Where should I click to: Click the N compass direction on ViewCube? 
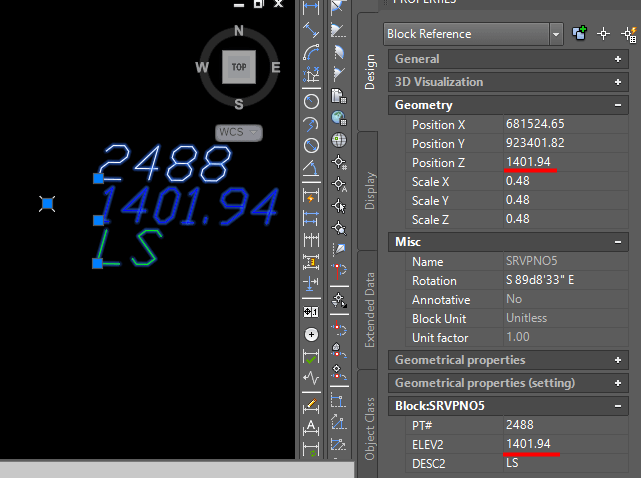(239, 31)
